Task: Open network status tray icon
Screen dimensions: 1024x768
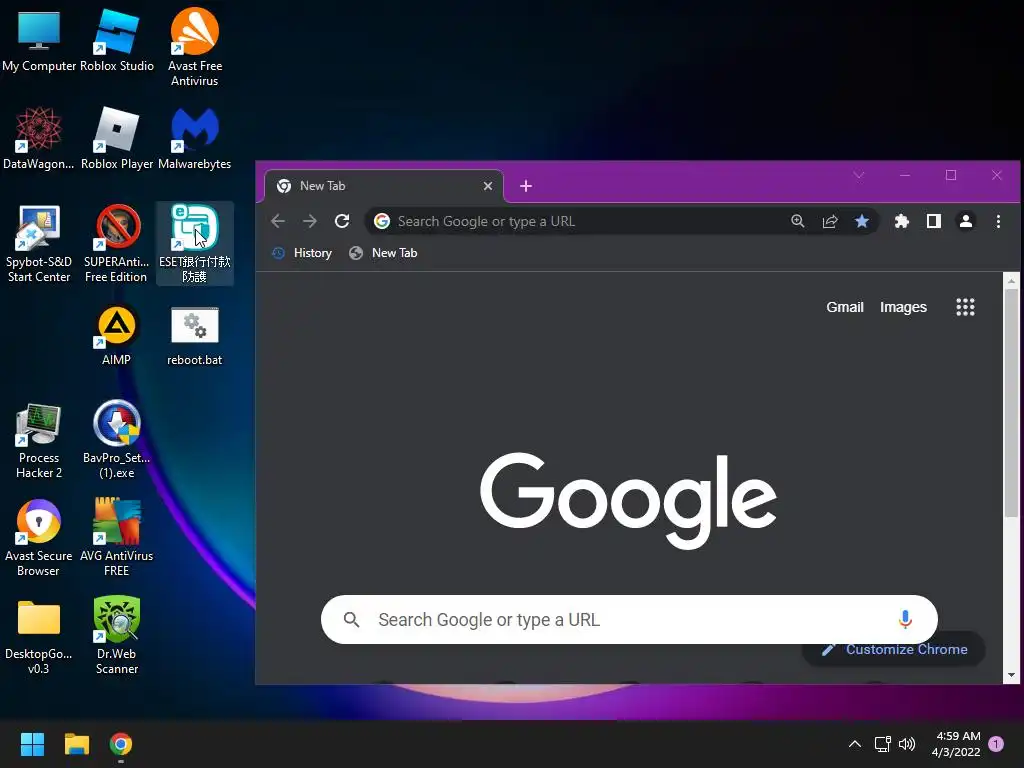Action: (882, 744)
